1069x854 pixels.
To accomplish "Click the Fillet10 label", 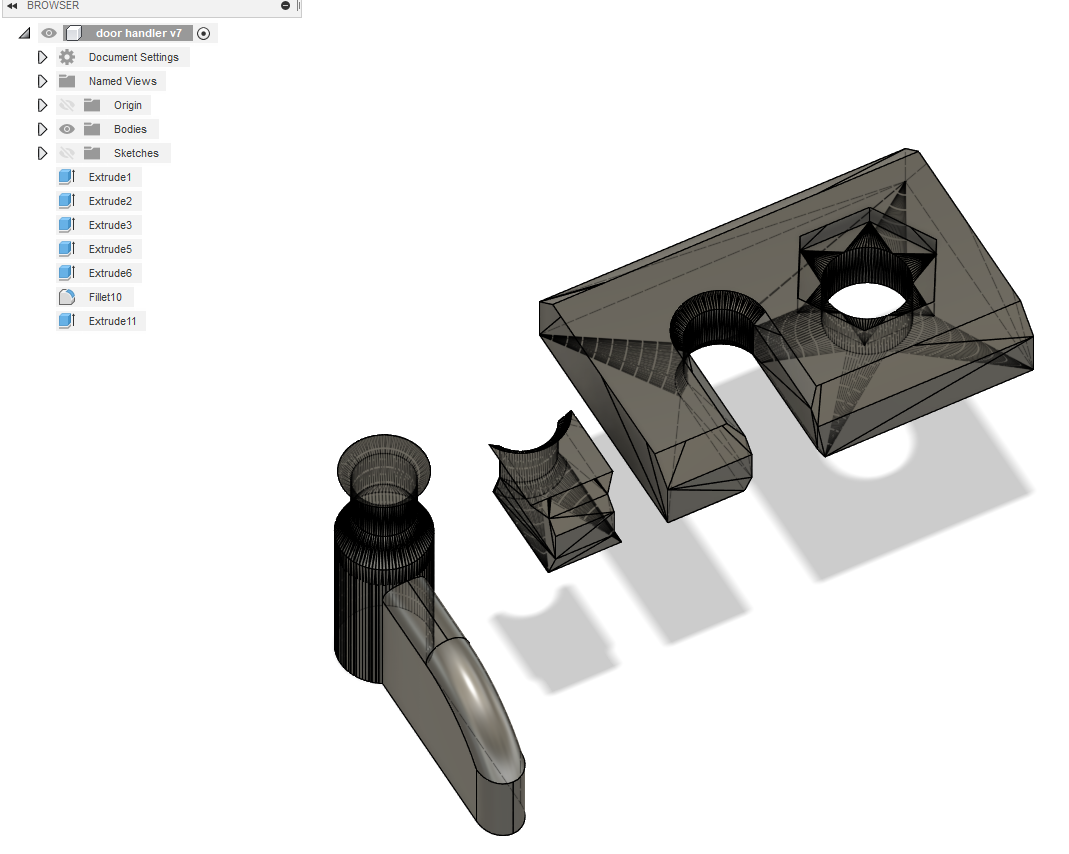I will [105, 297].
